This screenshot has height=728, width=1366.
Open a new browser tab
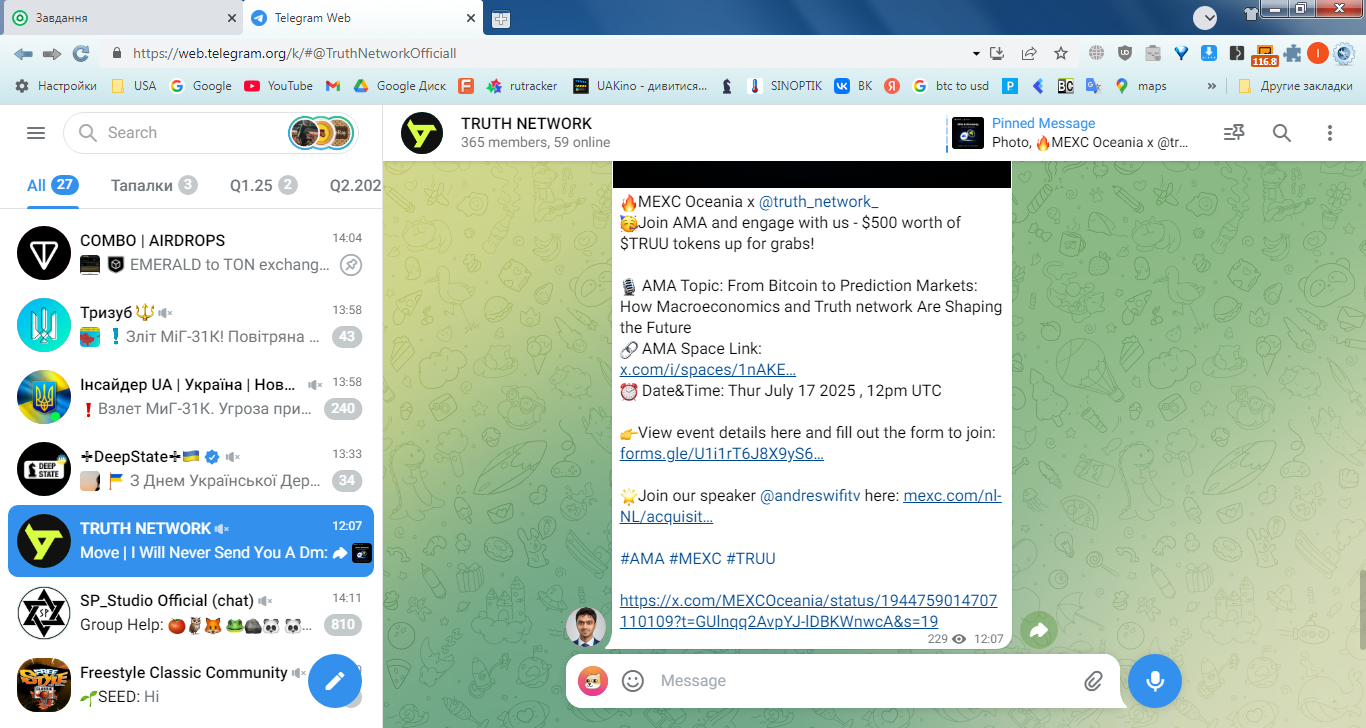tap(500, 18)
